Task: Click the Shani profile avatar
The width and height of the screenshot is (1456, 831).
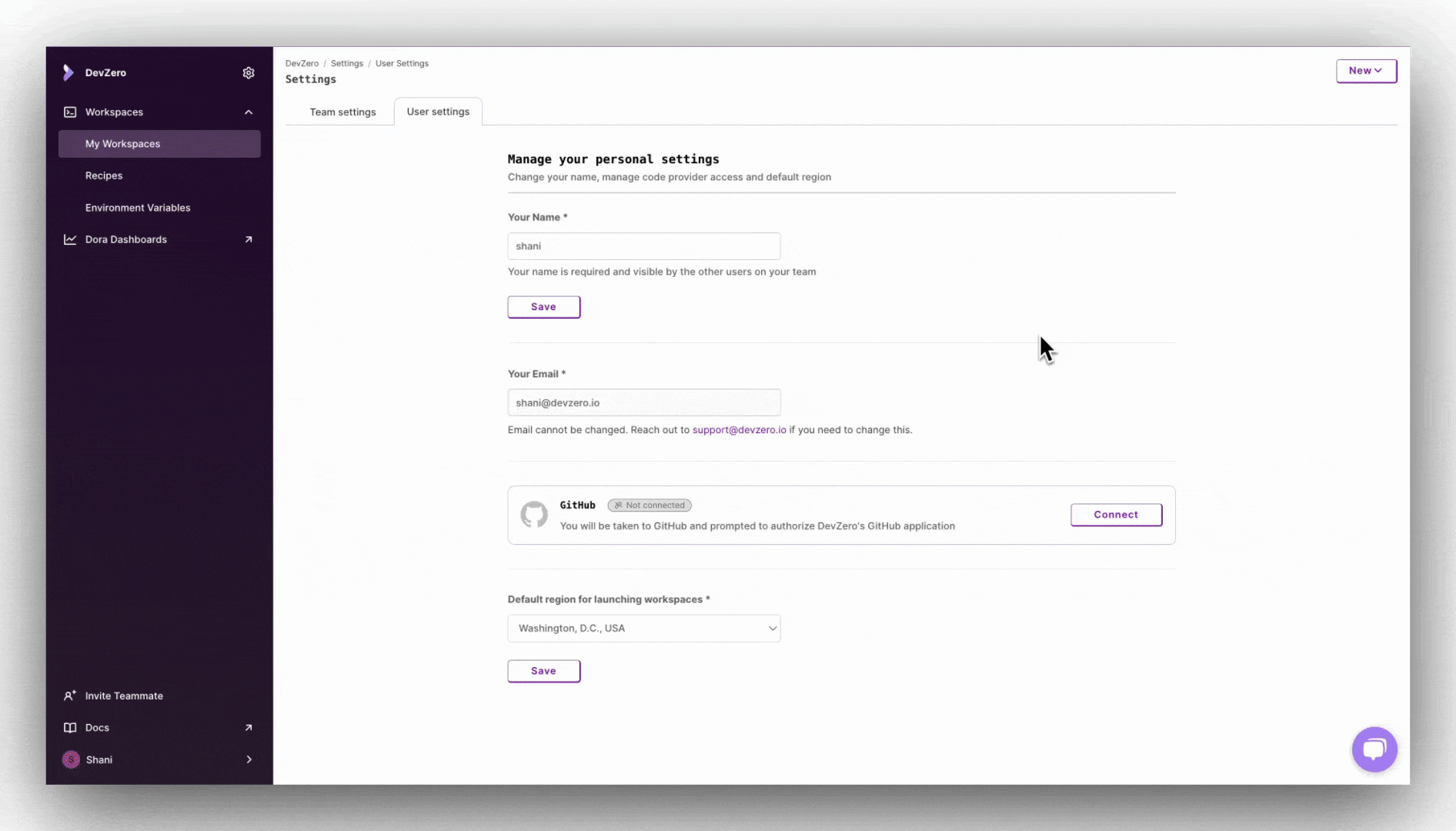Action: (x=70, y=759)
